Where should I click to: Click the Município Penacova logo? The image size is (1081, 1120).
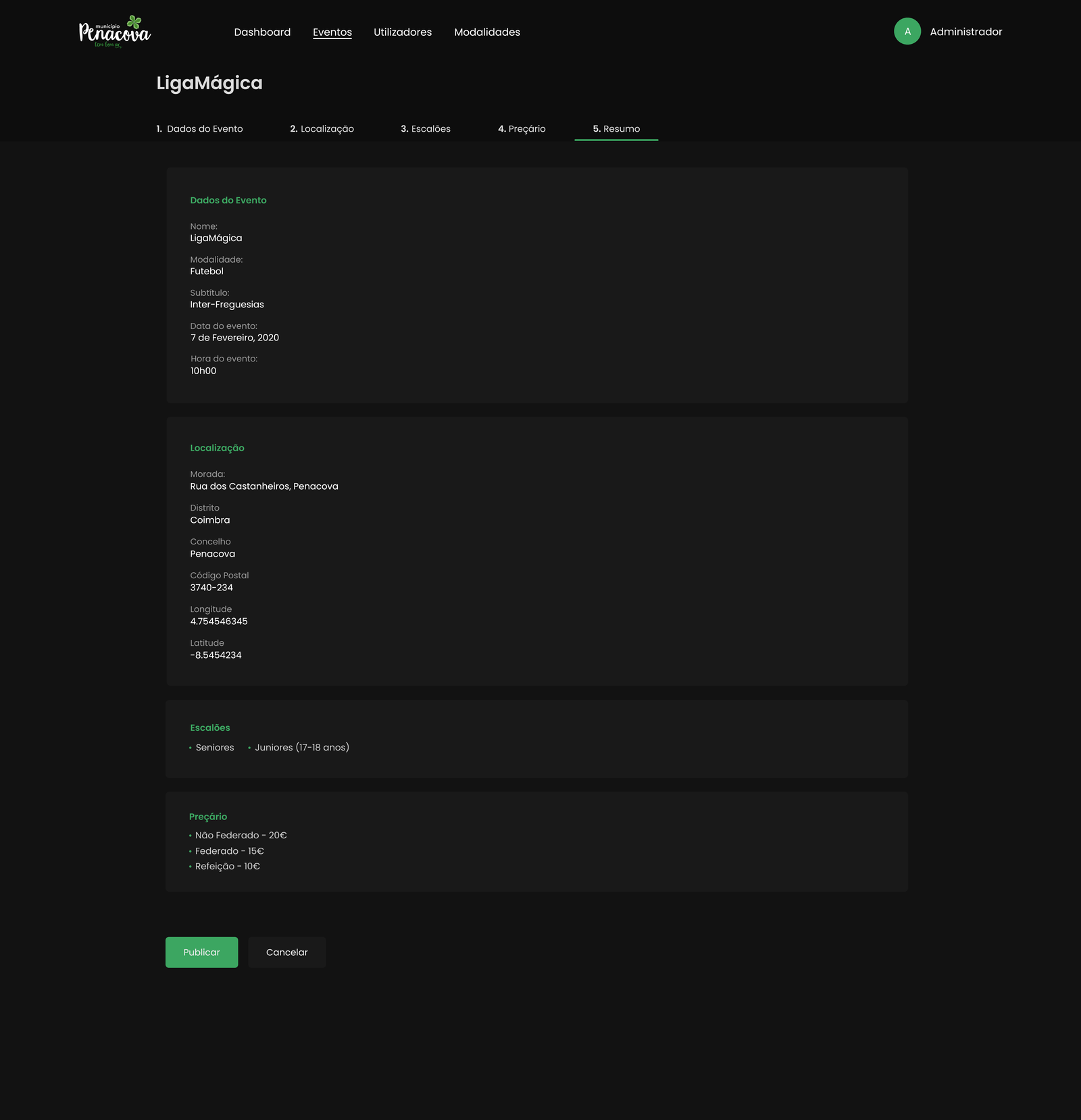point(115,32)
